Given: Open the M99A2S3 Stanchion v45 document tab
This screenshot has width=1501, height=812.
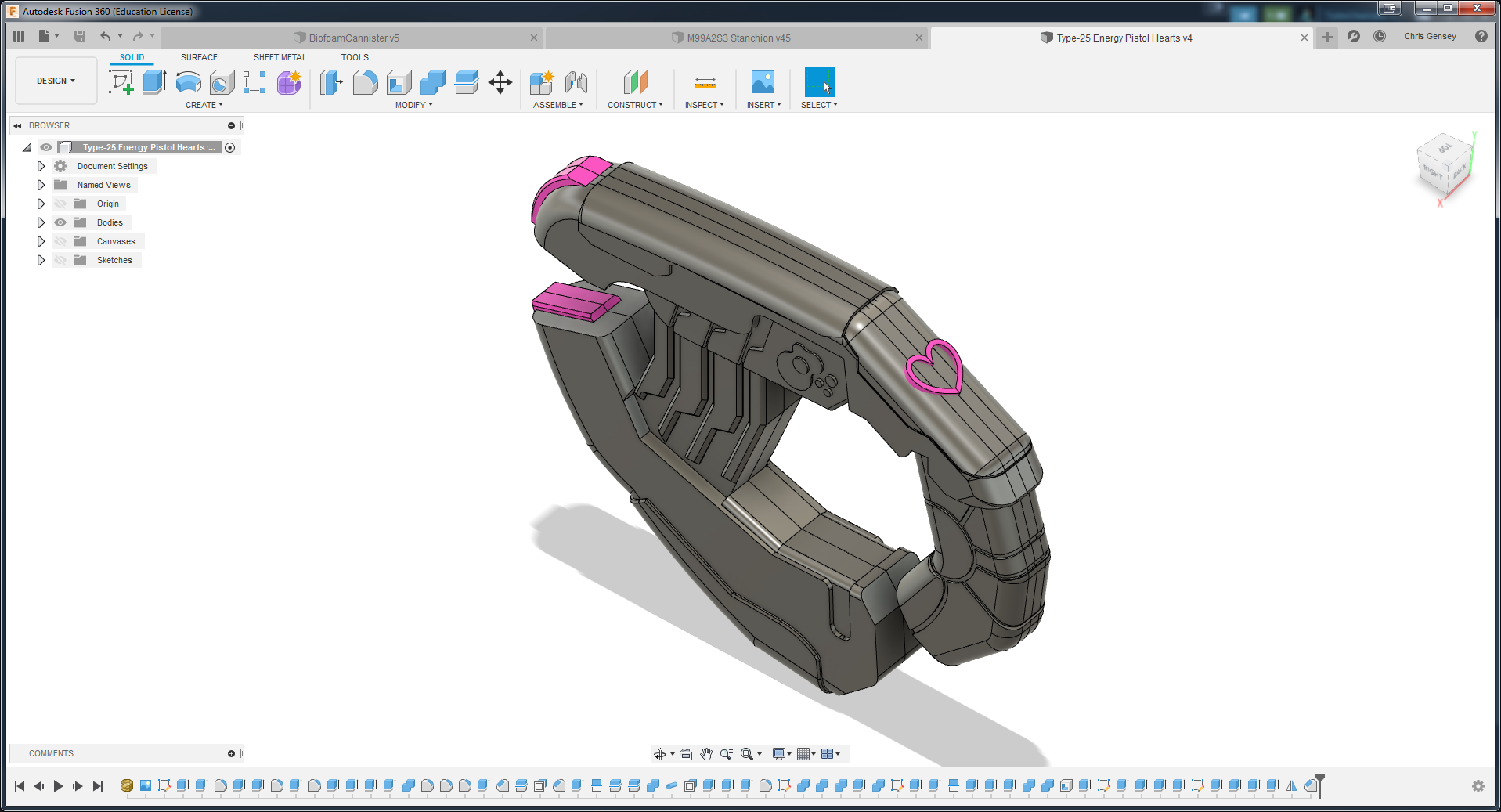Looking at the screenshot, I should click(x=738, y=38).
